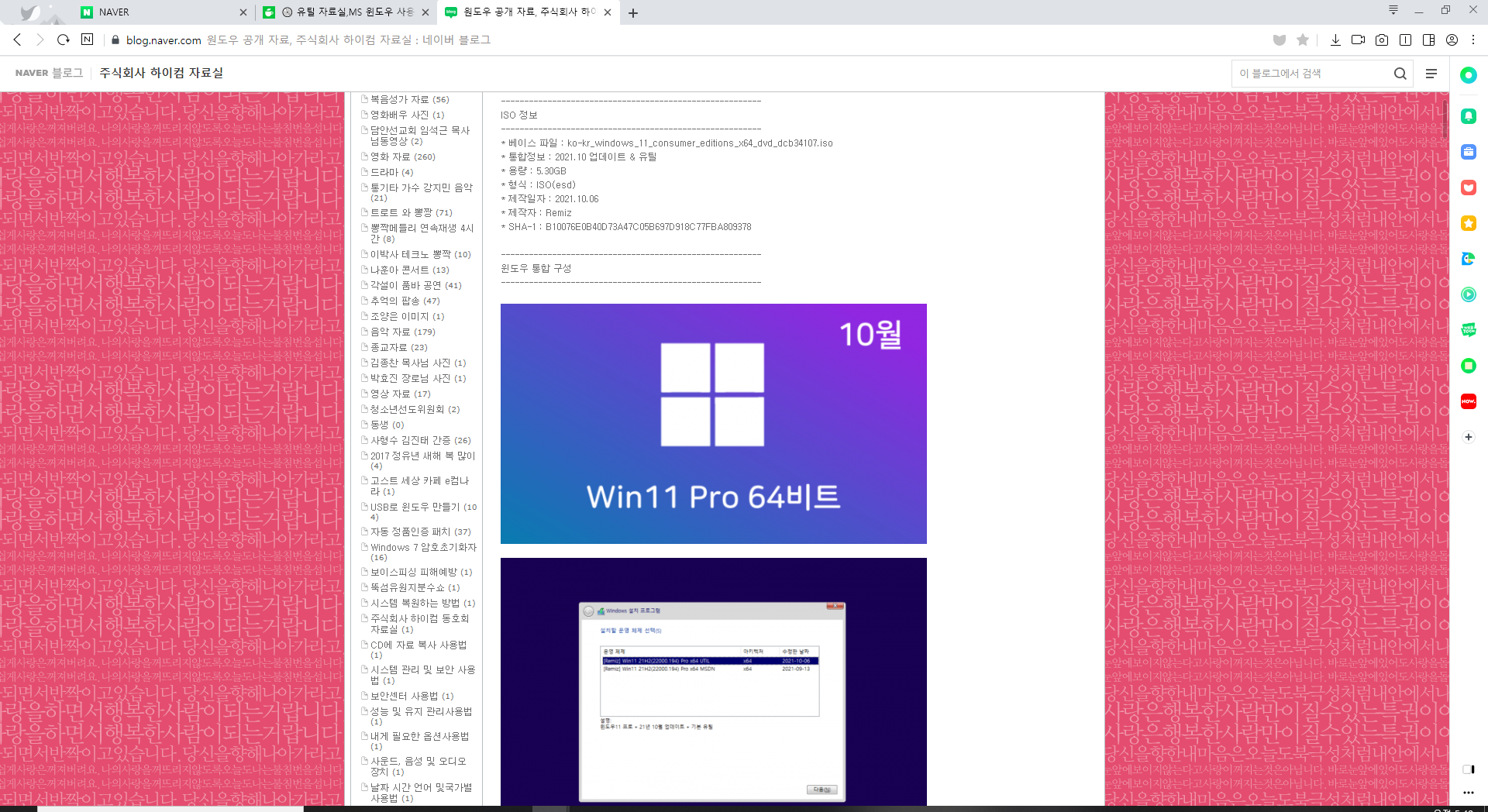
Task: Reload the current blog page
Action: click(x=64, y=40)
